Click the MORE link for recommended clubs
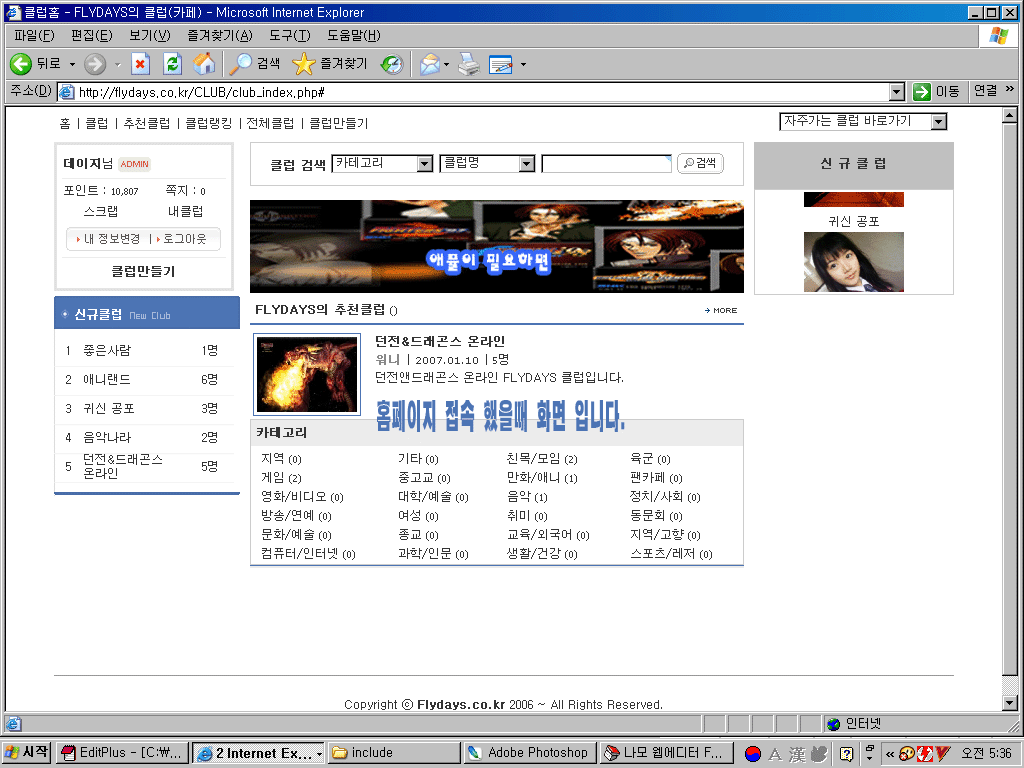The width and height of the screenshot is (1024, 768). tap(720, 310)
